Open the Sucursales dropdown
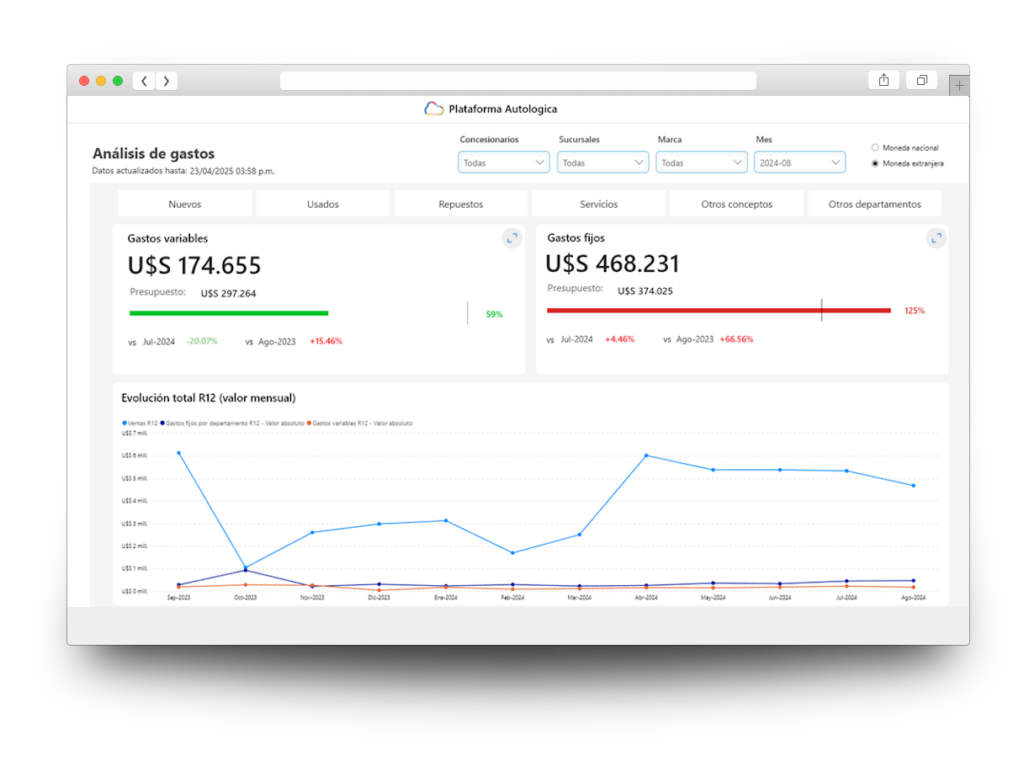1024x772 pixels. pyautogui.click(x=602, y=163)
